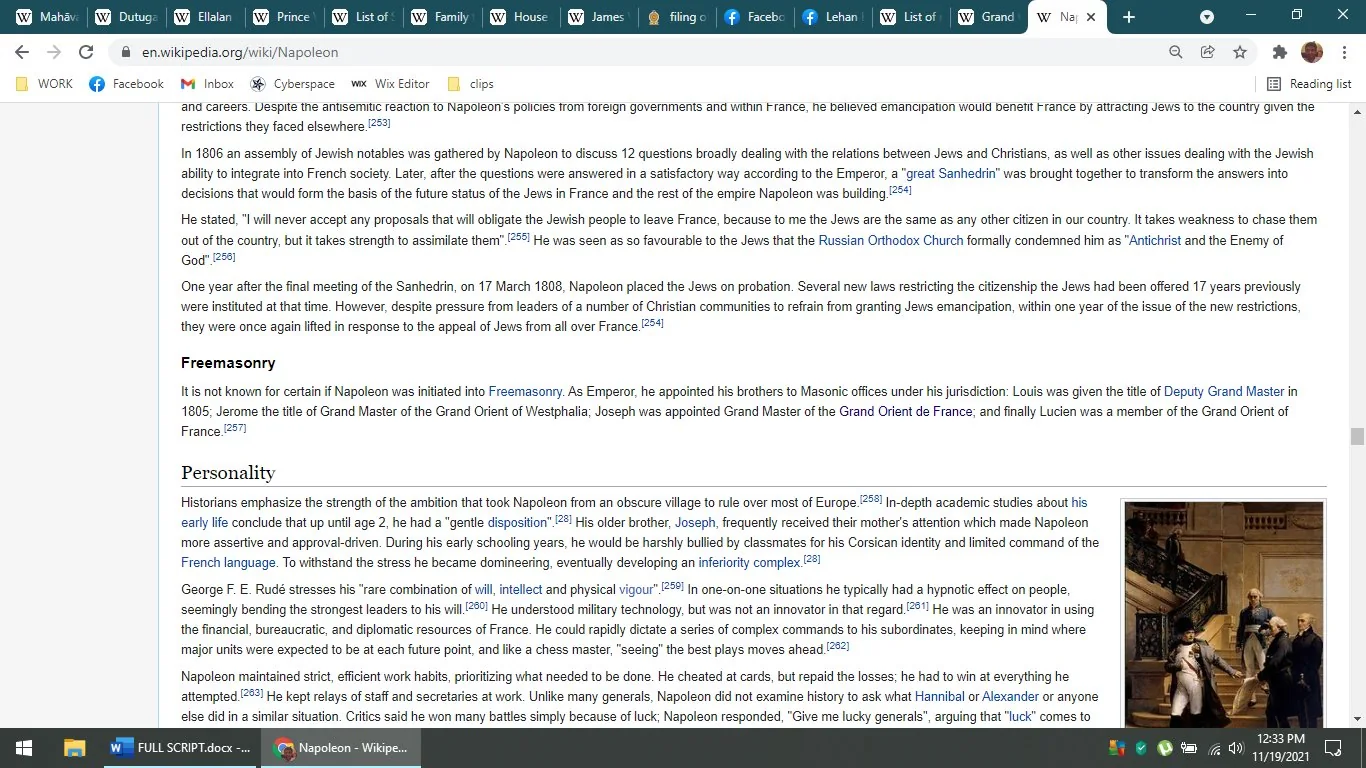Check battery status in the system tray
Screen dimensions: 1366x768
point(1189,748)
